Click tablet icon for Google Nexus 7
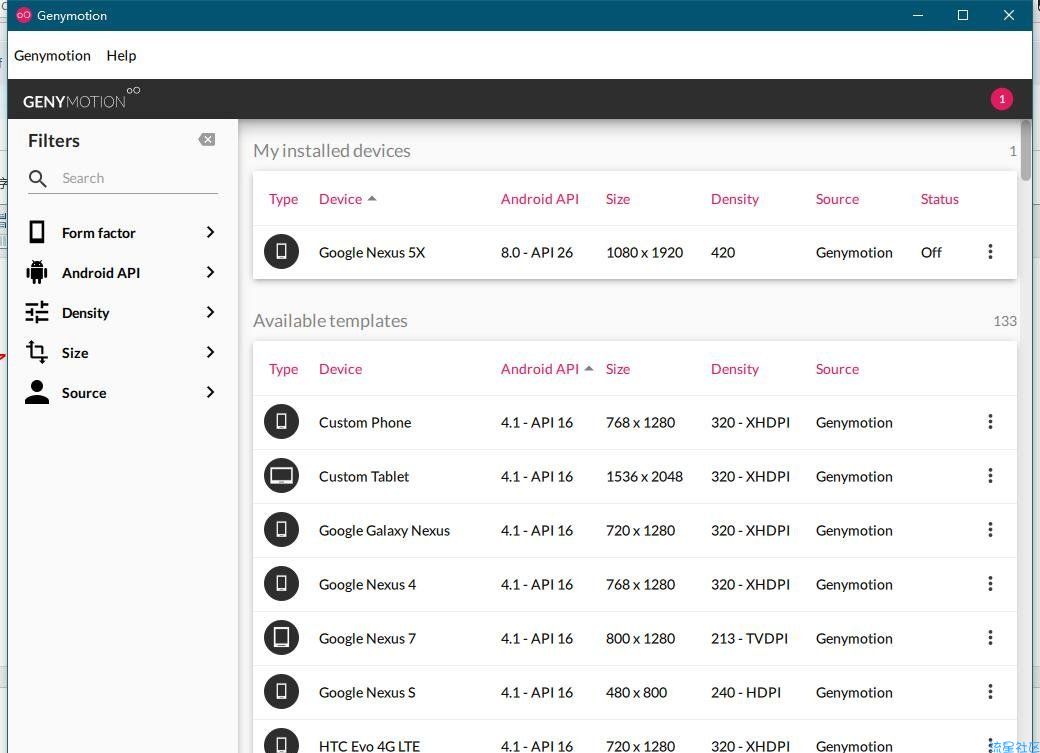Viewport: 1040px width, 753px height. click(281, 638)
